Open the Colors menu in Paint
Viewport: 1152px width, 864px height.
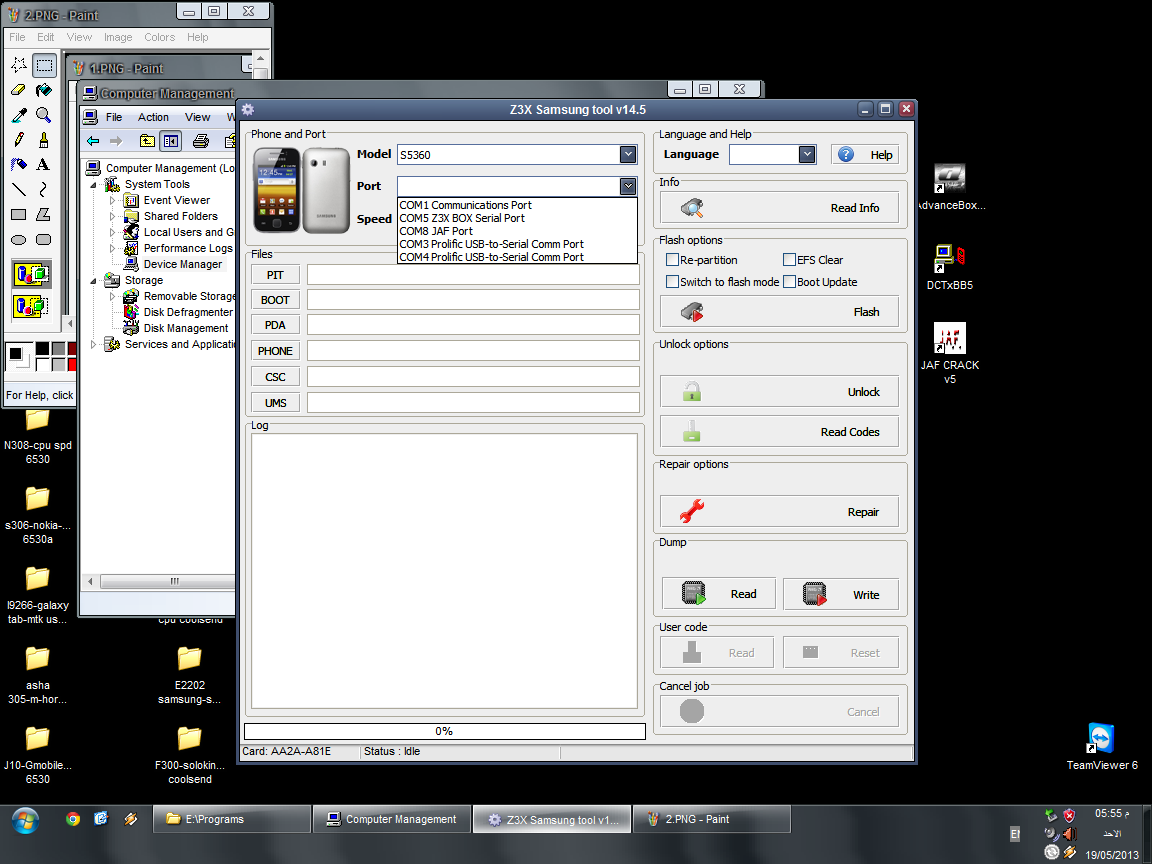tap(159, 37)
